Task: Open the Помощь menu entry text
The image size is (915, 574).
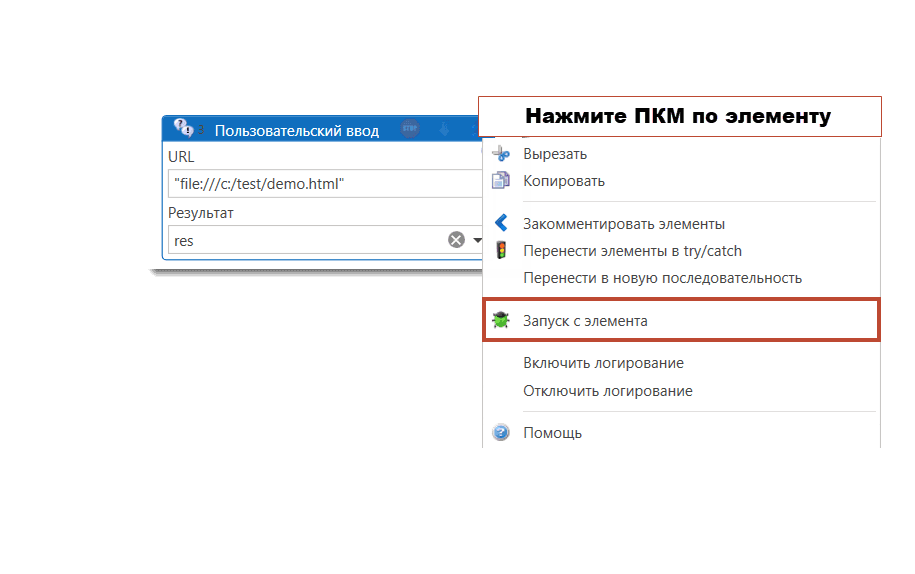Action: [x=552, y=433]
